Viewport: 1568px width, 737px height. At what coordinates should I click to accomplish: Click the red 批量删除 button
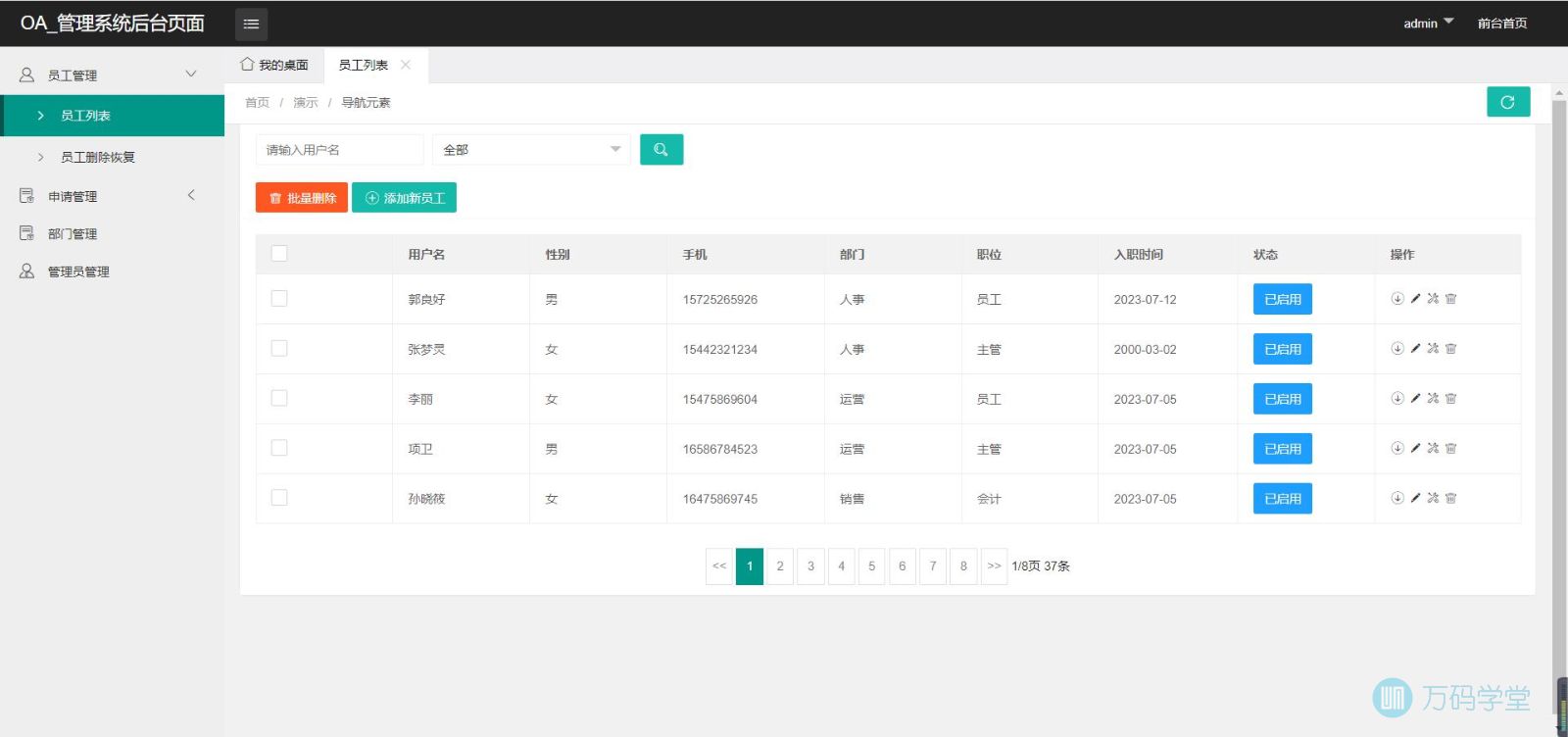coord(302,198)
